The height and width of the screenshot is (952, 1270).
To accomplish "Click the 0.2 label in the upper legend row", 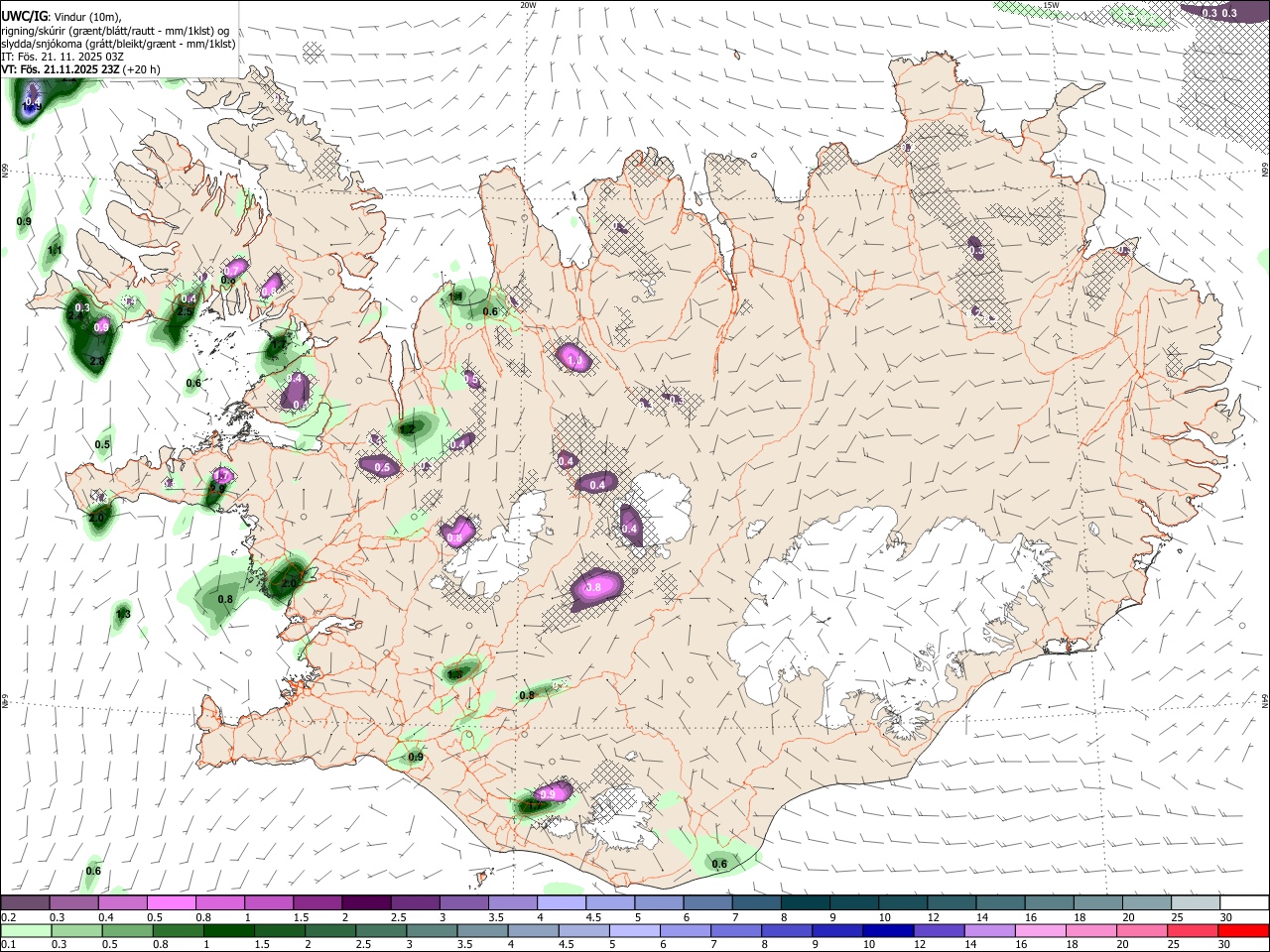I will pos(8,917).
